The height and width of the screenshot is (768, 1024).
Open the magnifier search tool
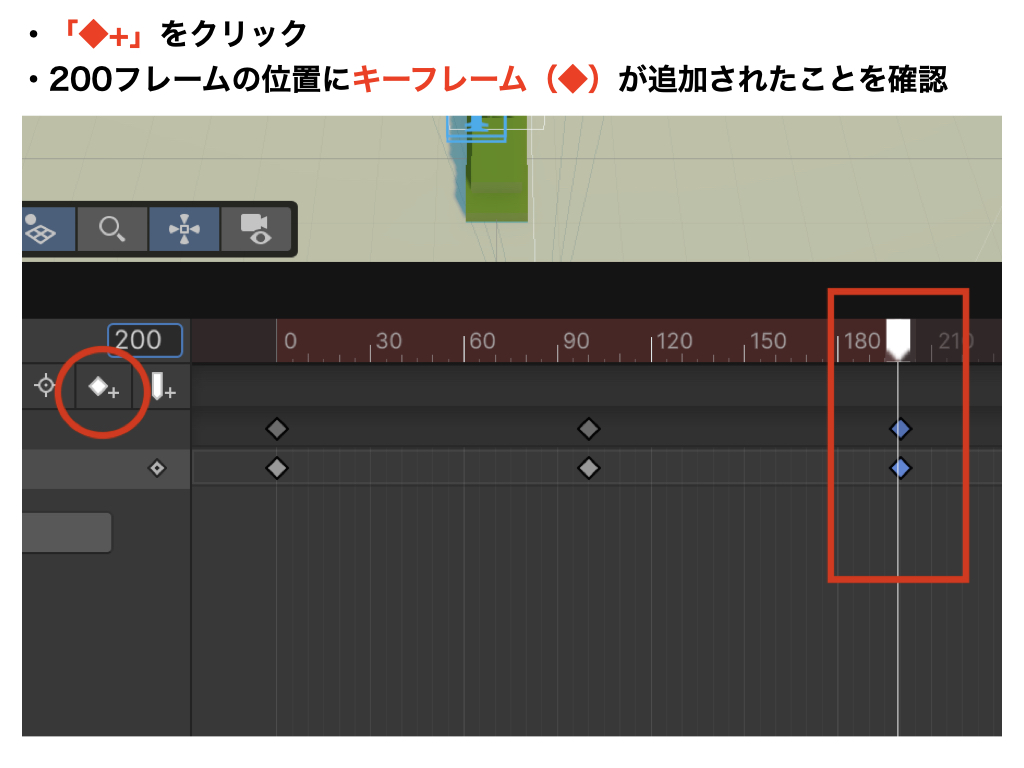112,229
